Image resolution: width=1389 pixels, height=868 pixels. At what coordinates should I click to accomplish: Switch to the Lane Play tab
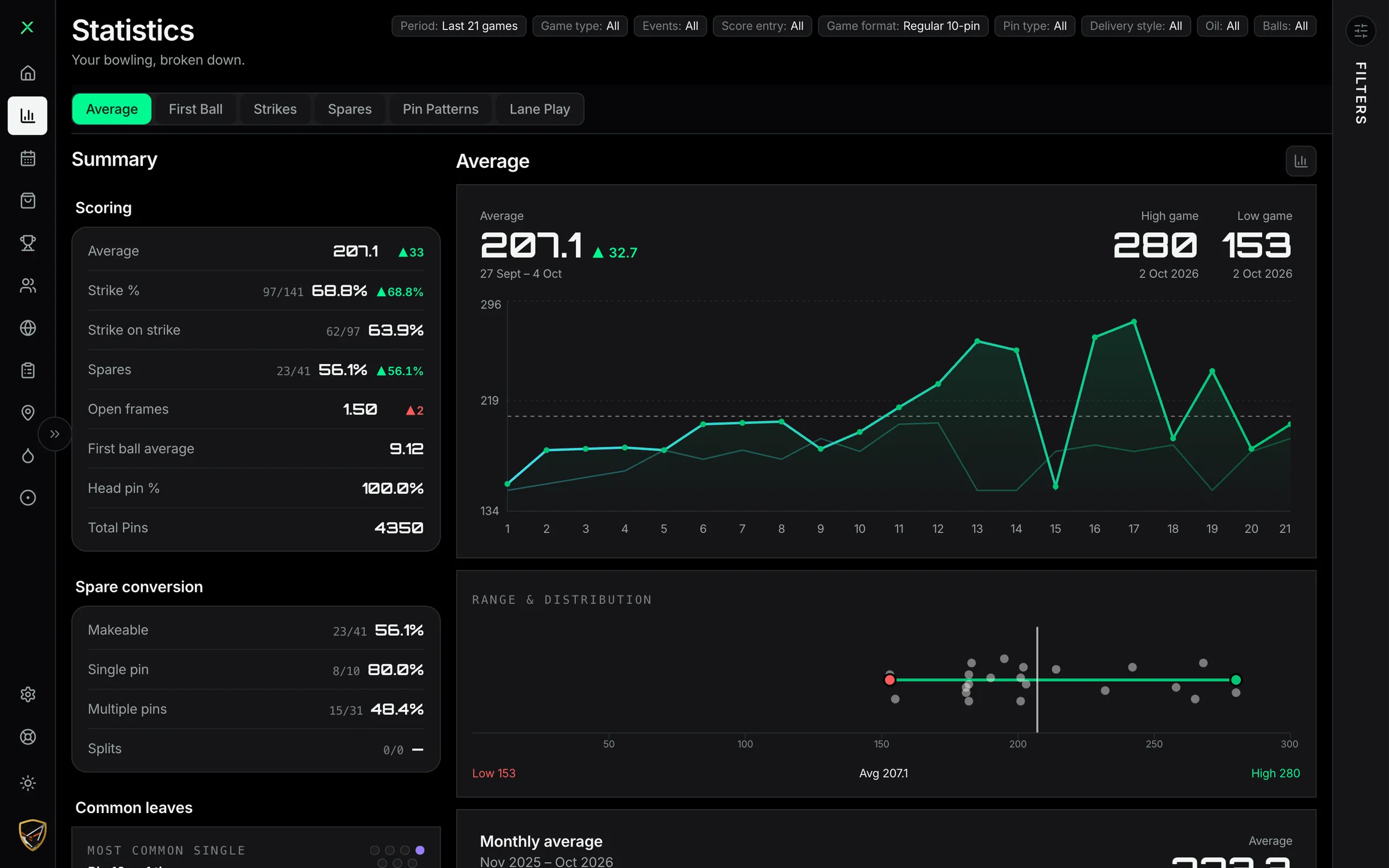click(539, 109)
